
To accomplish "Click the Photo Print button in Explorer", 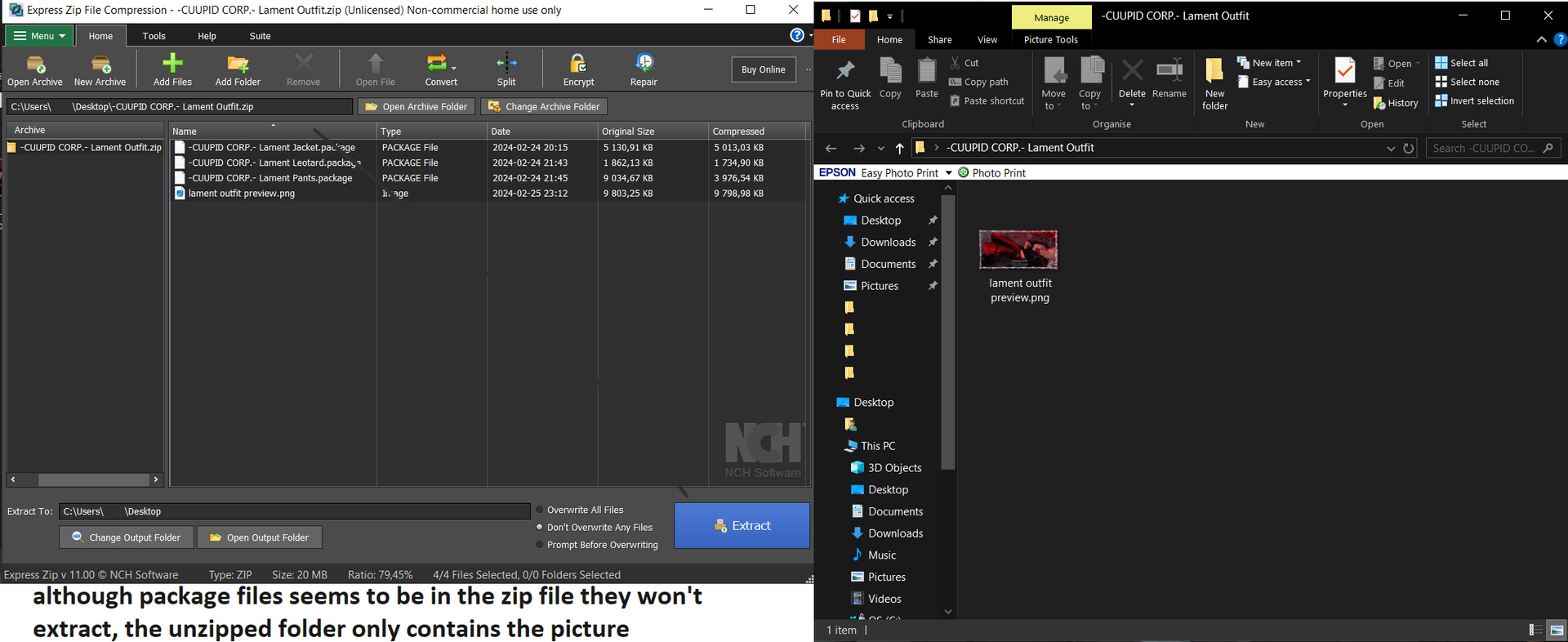I will tap(991, 172).
